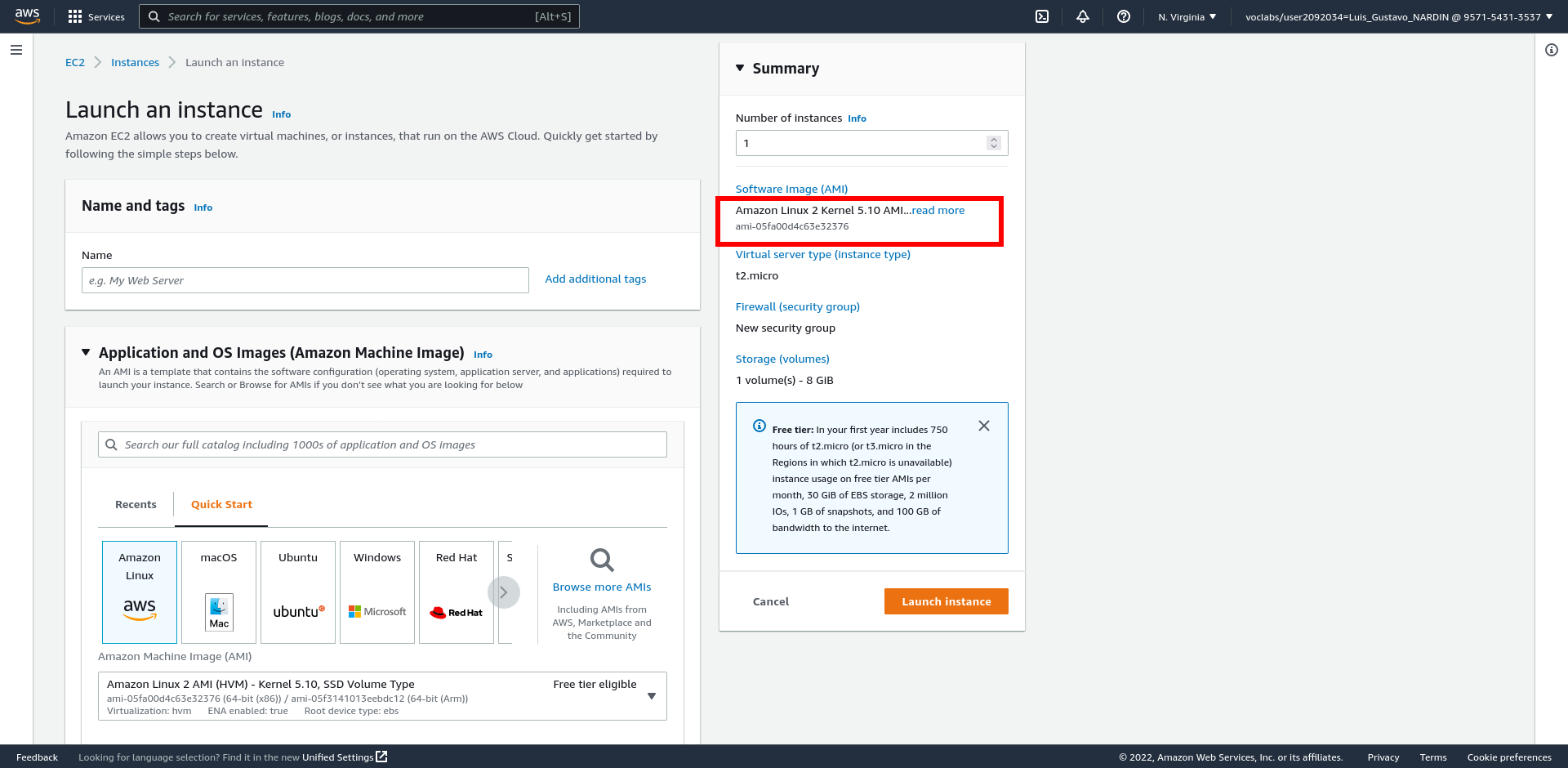Screen dimensions: 1568x768
Task: Click the Browse more AMIs magnifier icon
Action: point(602,560)
